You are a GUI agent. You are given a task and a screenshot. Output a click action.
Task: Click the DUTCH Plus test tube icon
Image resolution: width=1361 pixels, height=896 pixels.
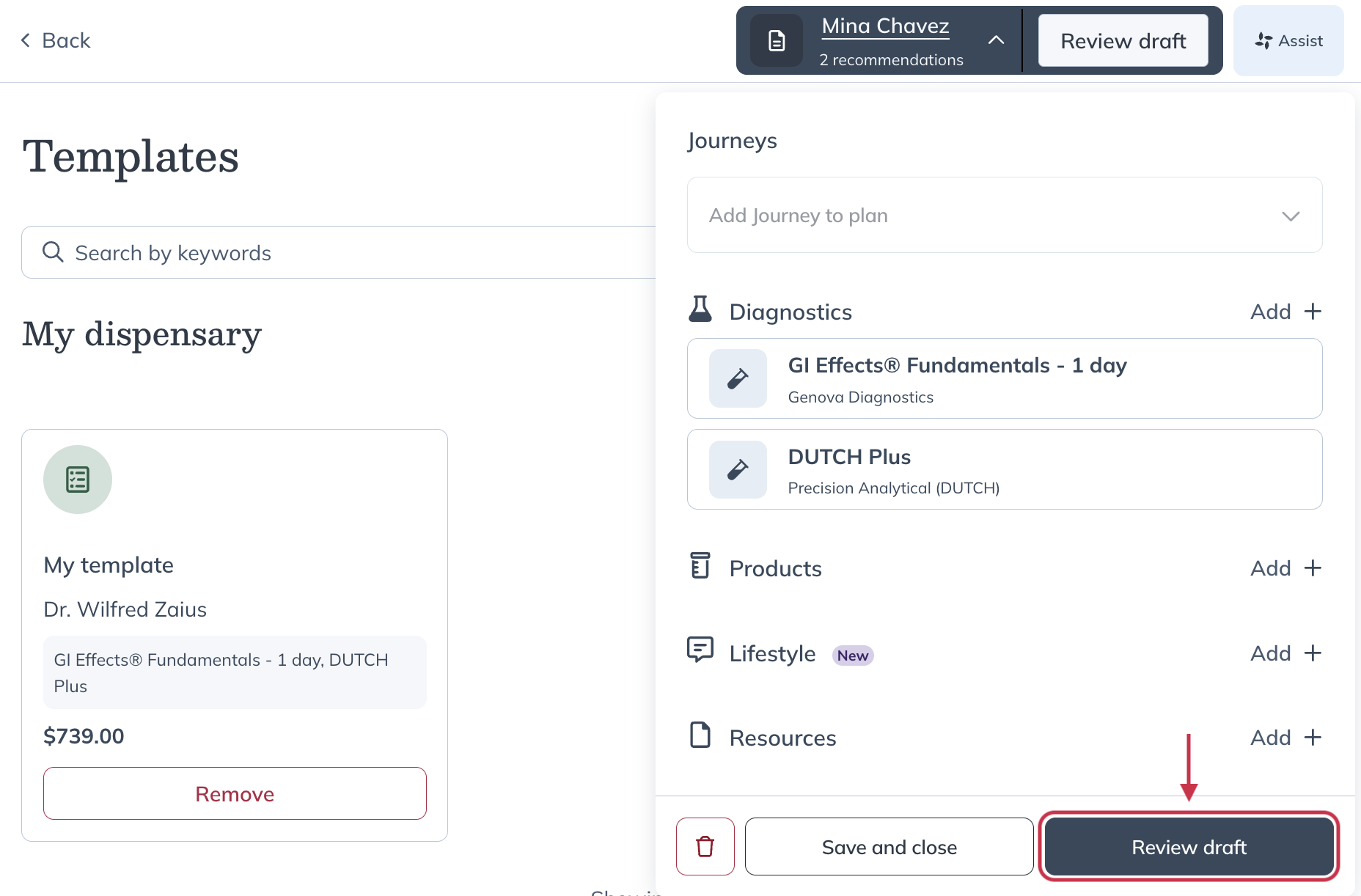point(737,469)
